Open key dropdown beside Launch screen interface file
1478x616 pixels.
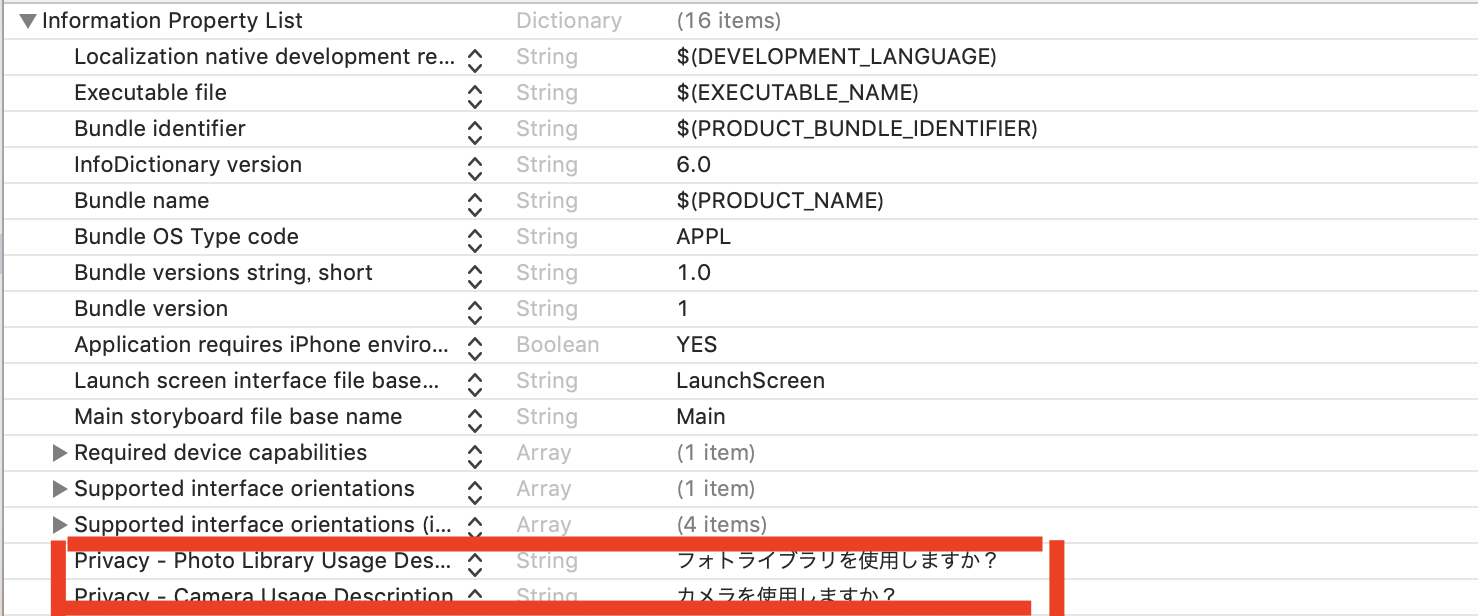pos(475,380)
